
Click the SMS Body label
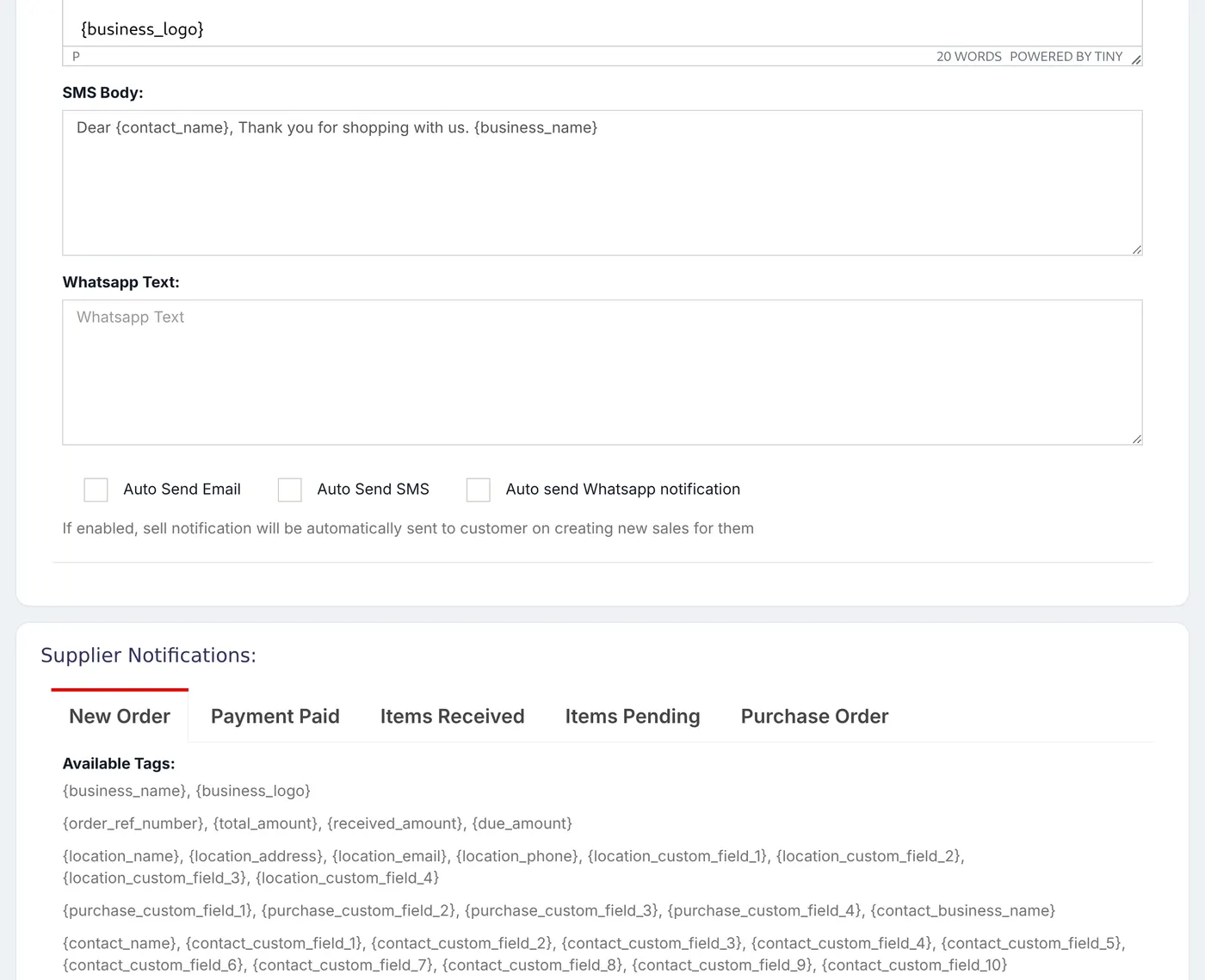click(x=103, y=93)
